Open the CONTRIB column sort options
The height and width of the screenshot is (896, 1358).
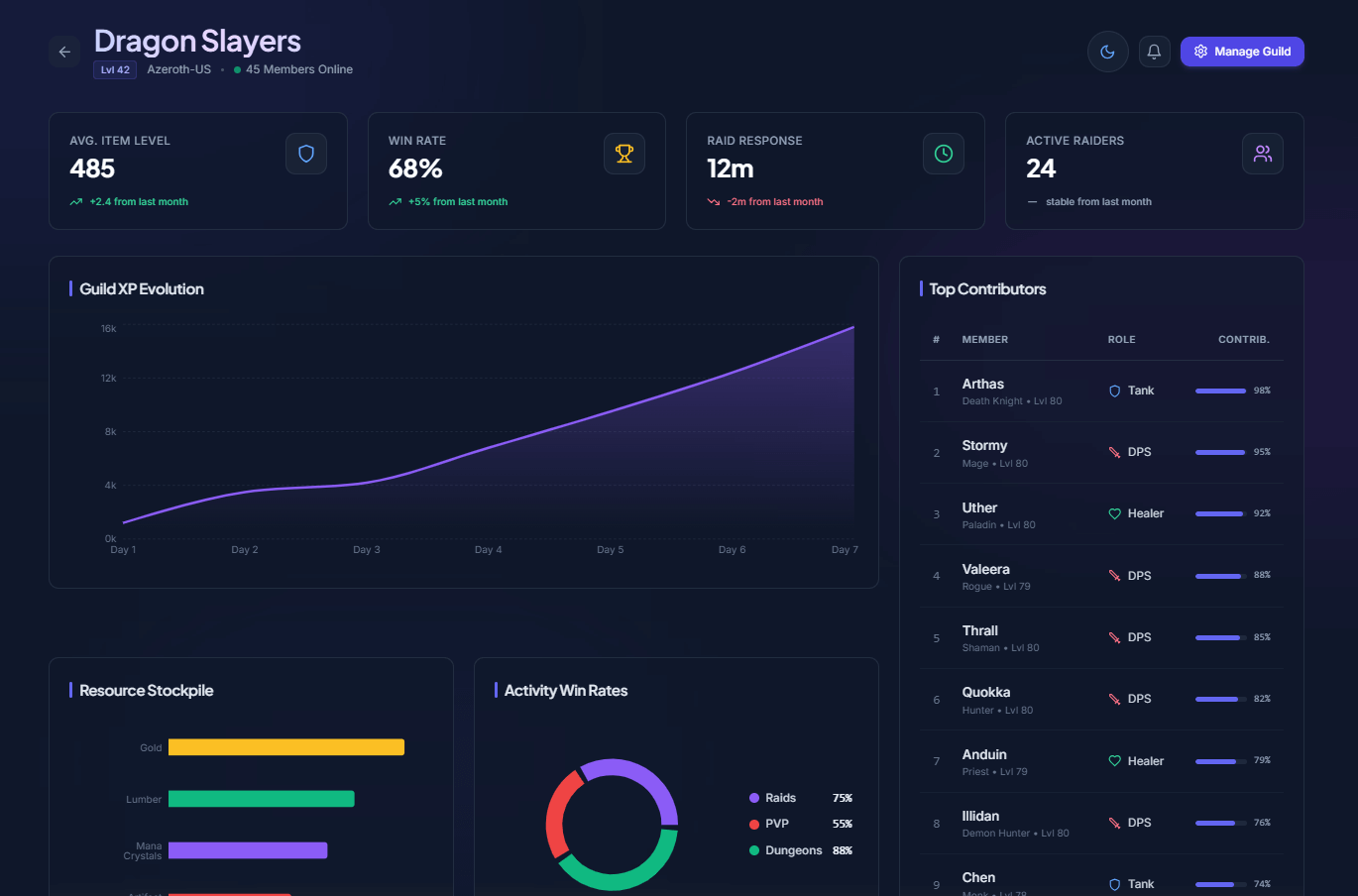point(1244,339)
